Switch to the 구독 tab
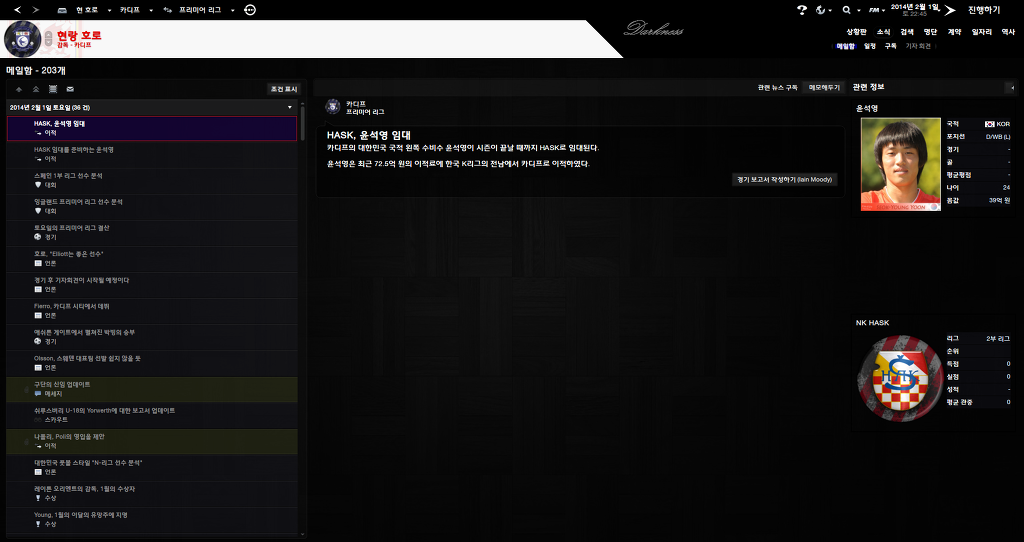 [x=890, y=46]
